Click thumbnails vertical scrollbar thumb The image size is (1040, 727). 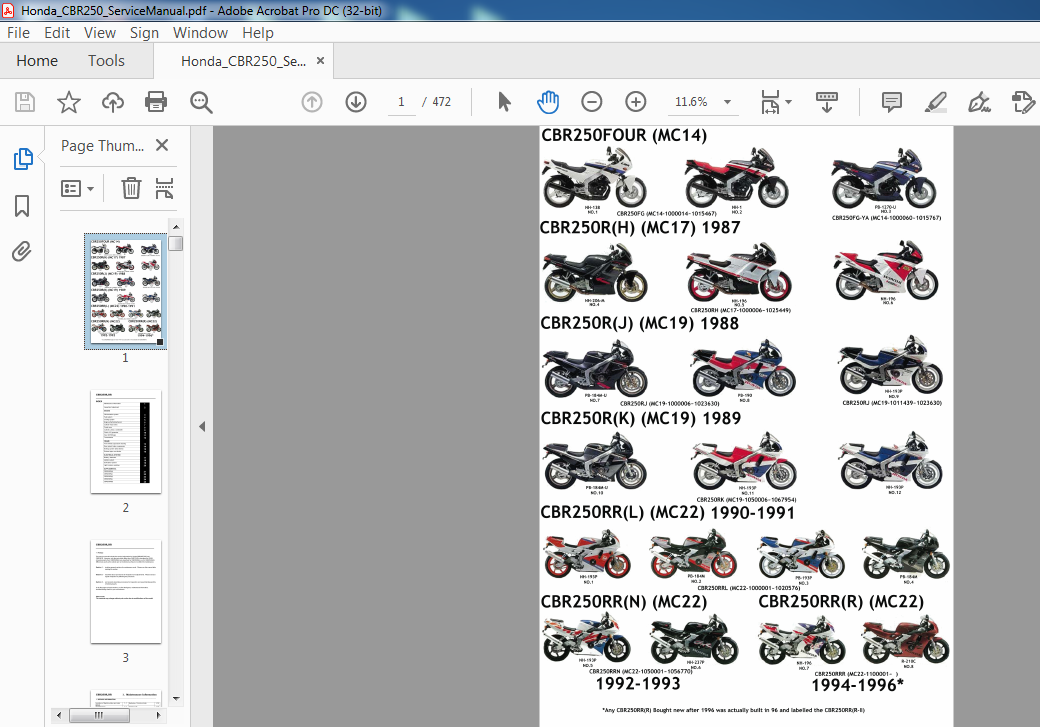(x=176, y=243)
